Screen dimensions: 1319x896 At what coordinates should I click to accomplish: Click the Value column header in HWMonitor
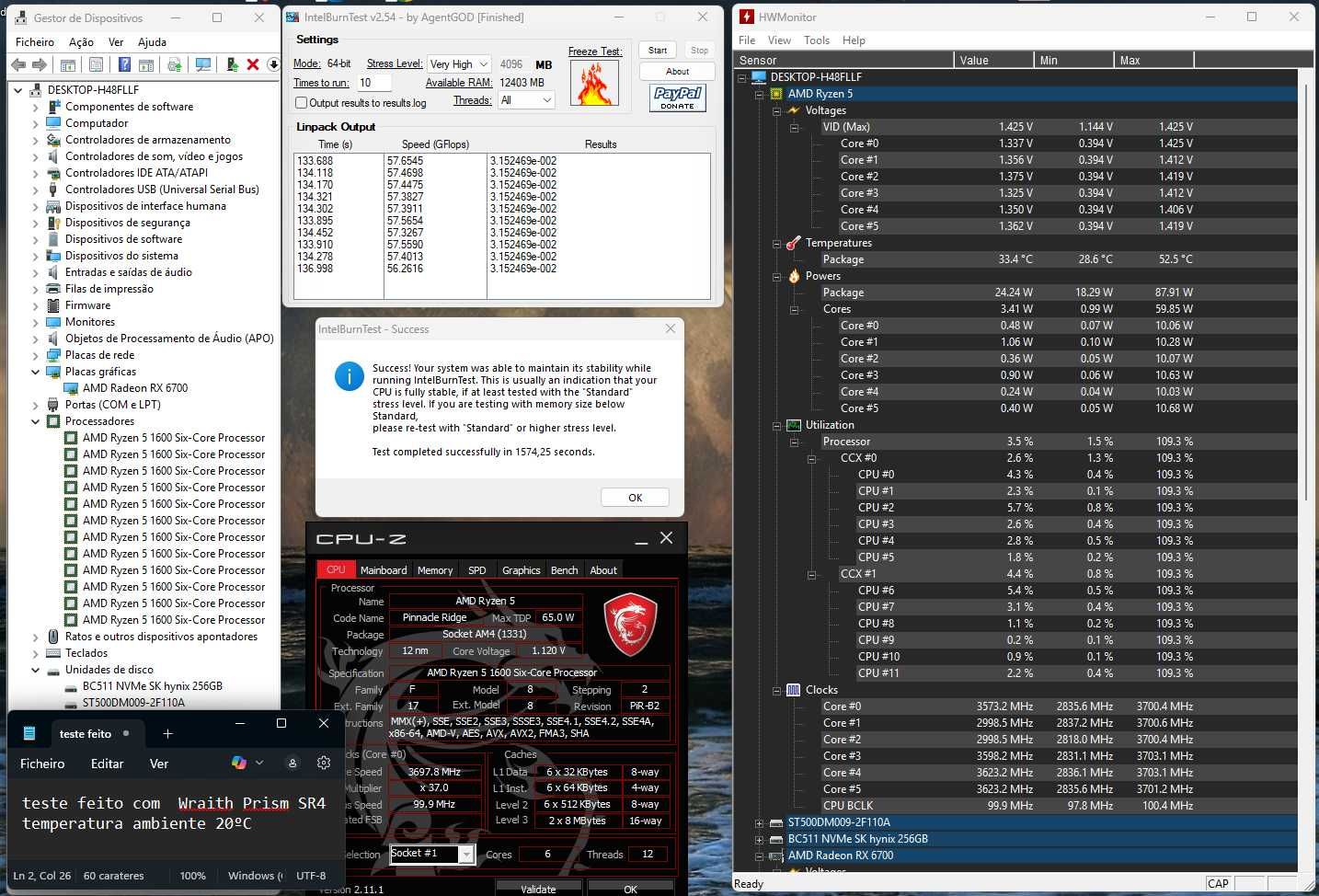pos(994,60)
